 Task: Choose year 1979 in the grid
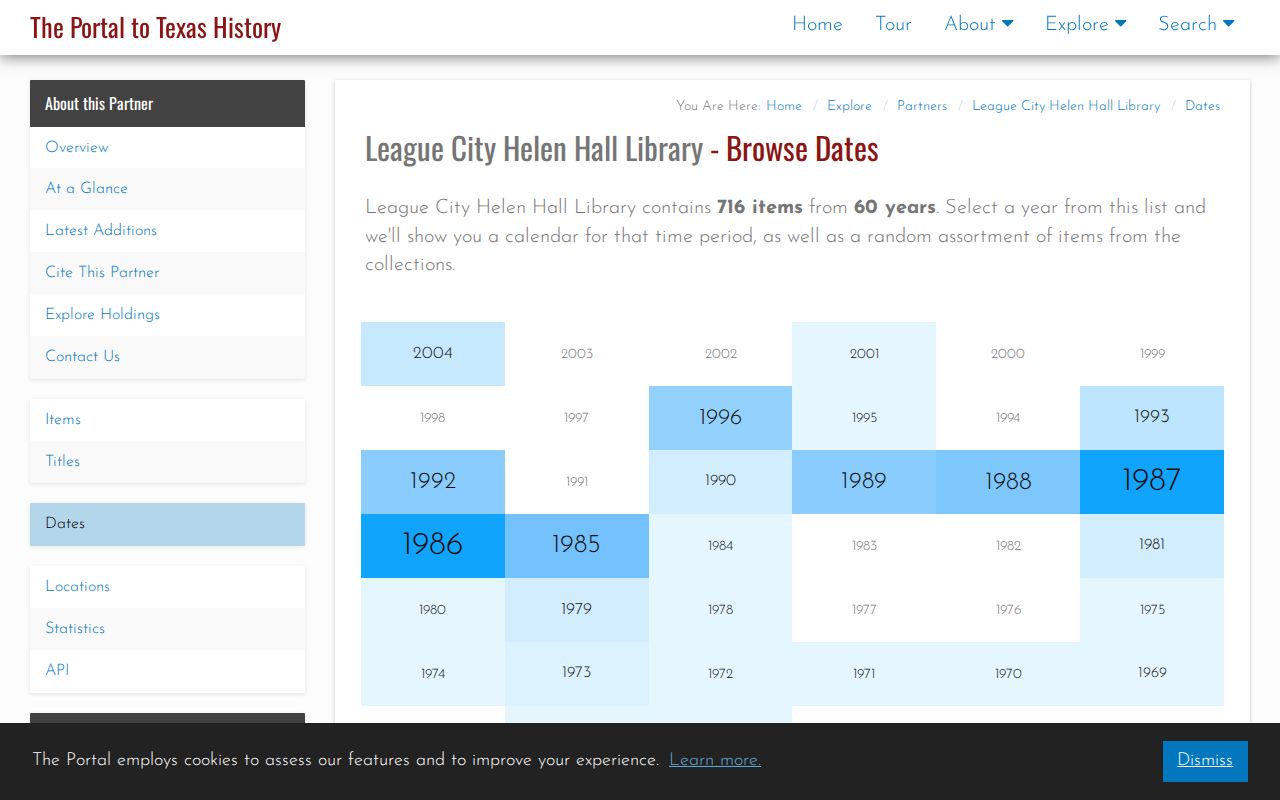(x=577, y=610)
